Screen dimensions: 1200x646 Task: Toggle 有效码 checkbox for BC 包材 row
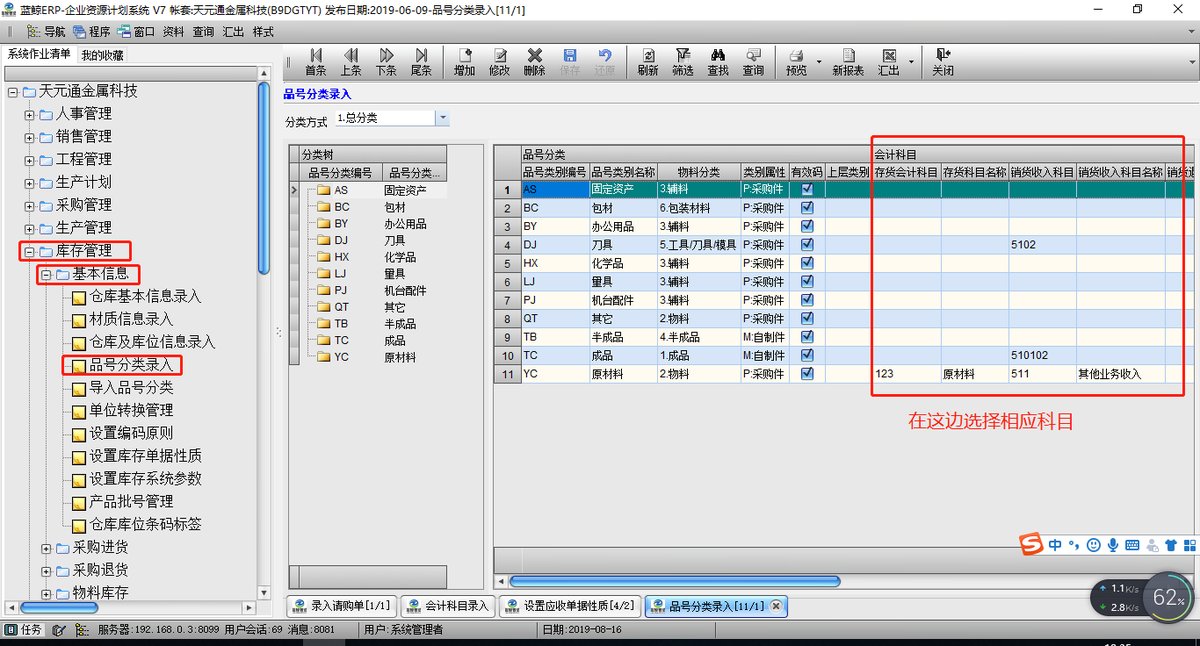click(x=807, y=208)
